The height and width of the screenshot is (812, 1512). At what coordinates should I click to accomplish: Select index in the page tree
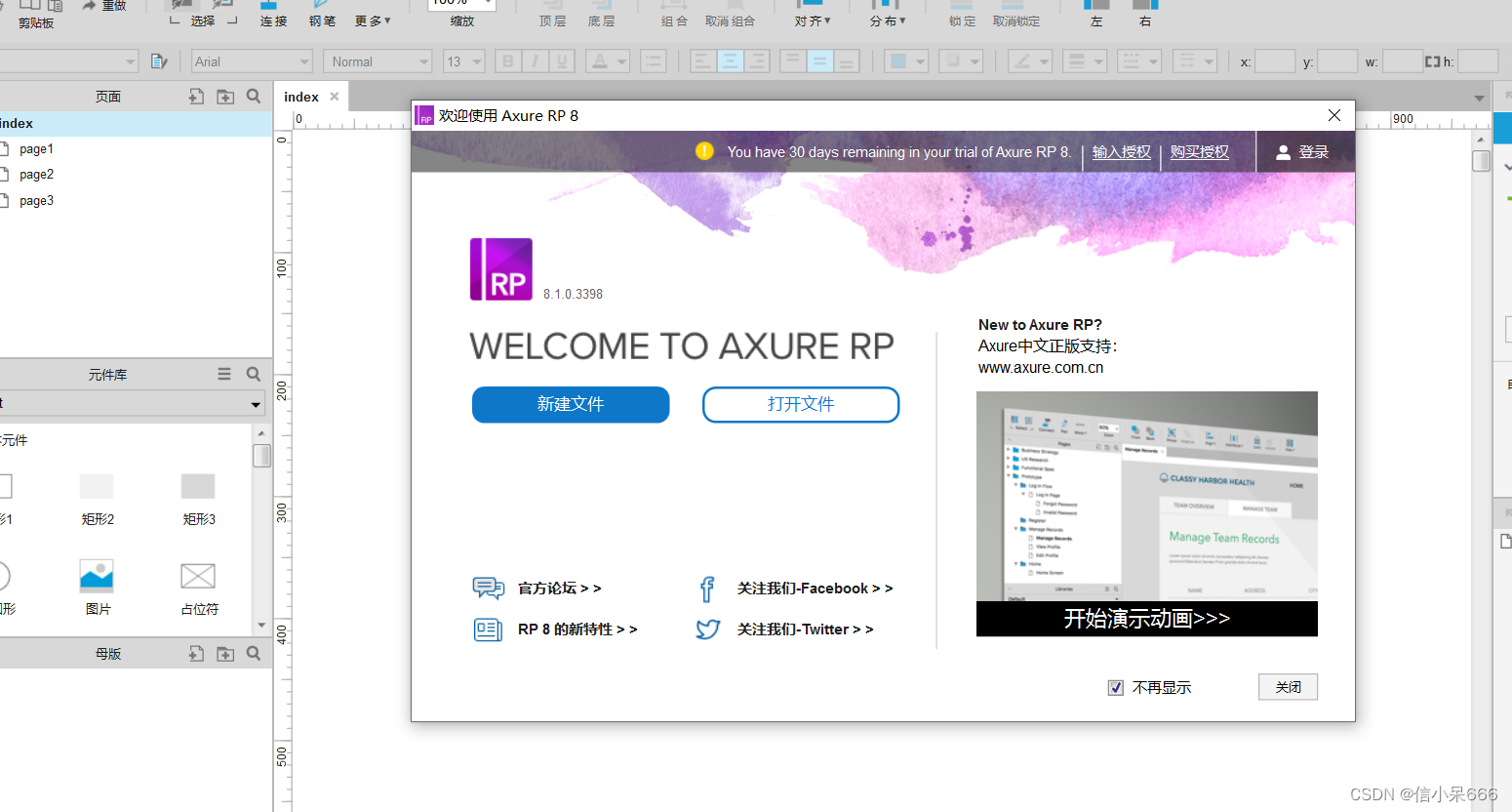point(136,123)
